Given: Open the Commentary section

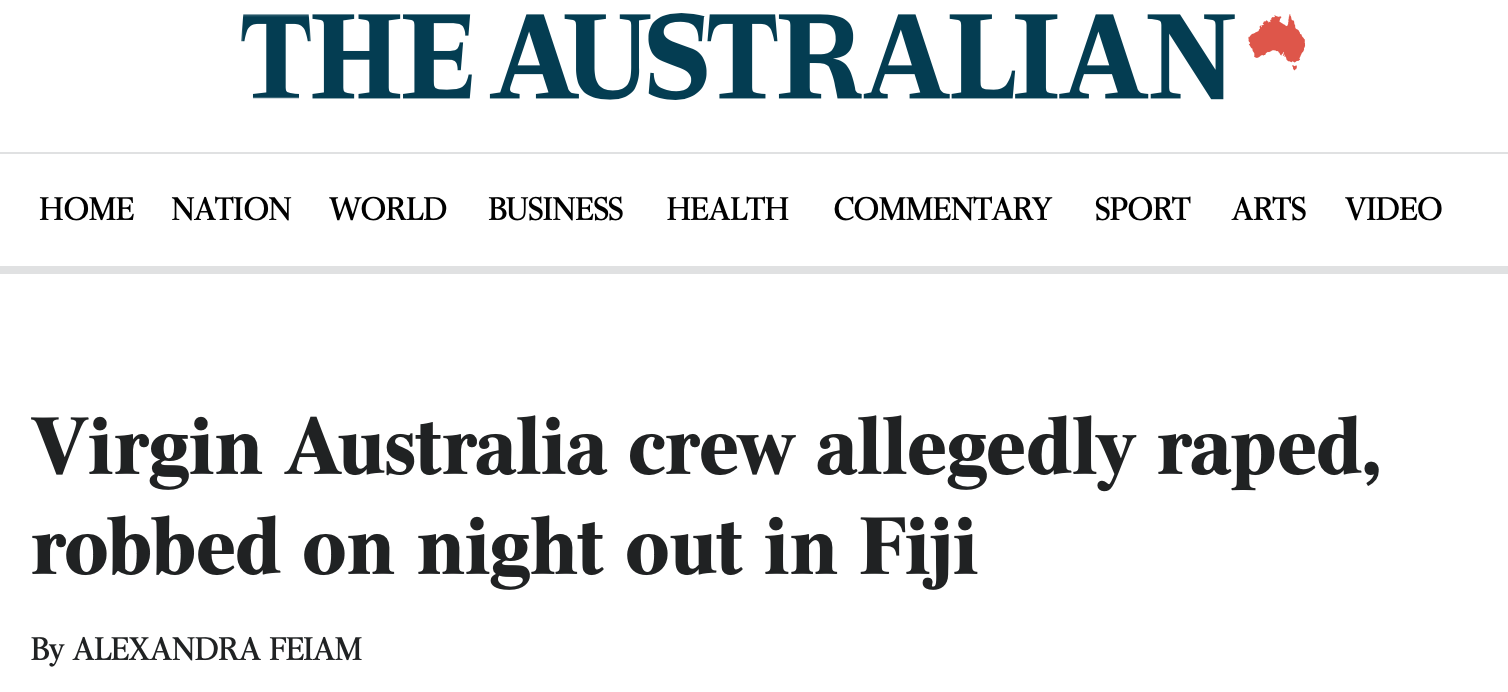Looking at the screenshot, I should [942, 209].
